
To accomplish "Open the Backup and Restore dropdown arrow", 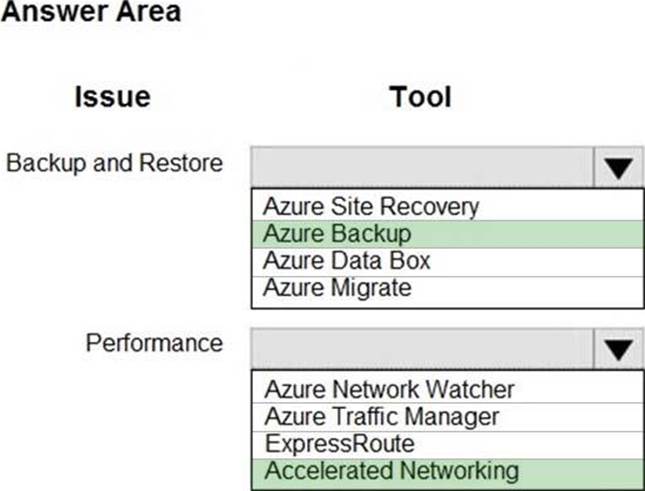I will [x=620, y=167].
